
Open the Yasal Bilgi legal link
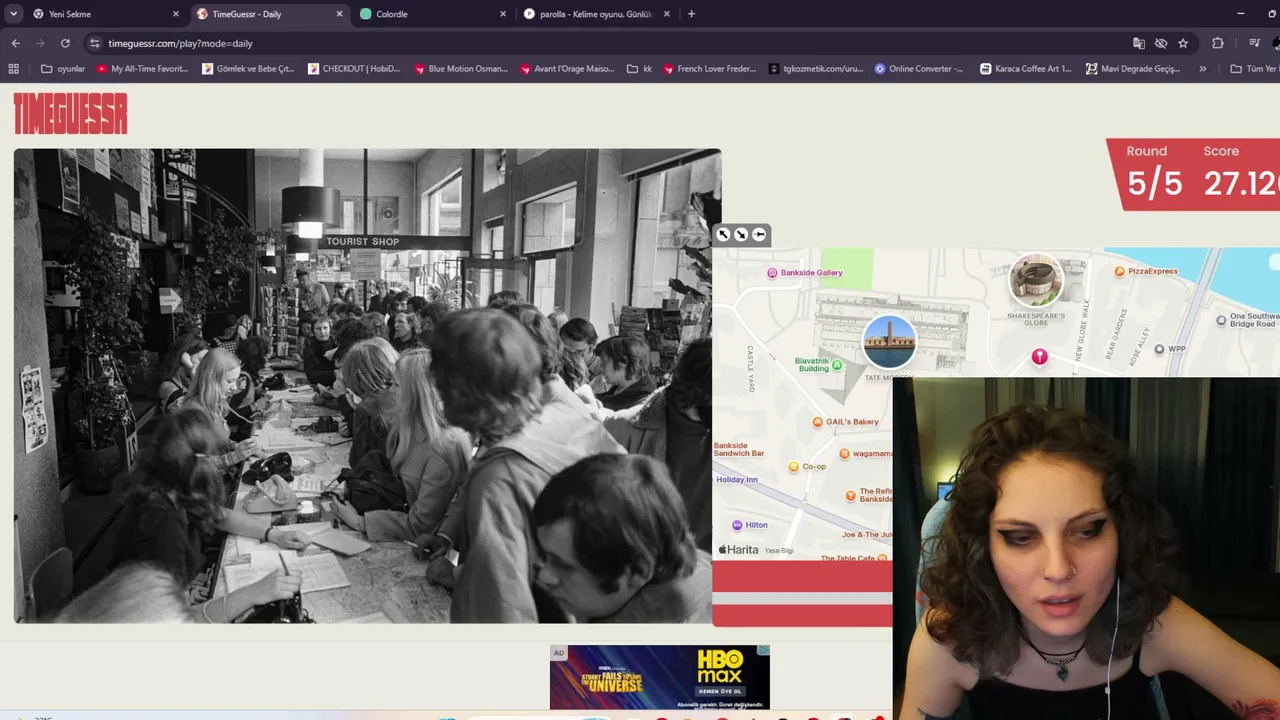[779, 551]
